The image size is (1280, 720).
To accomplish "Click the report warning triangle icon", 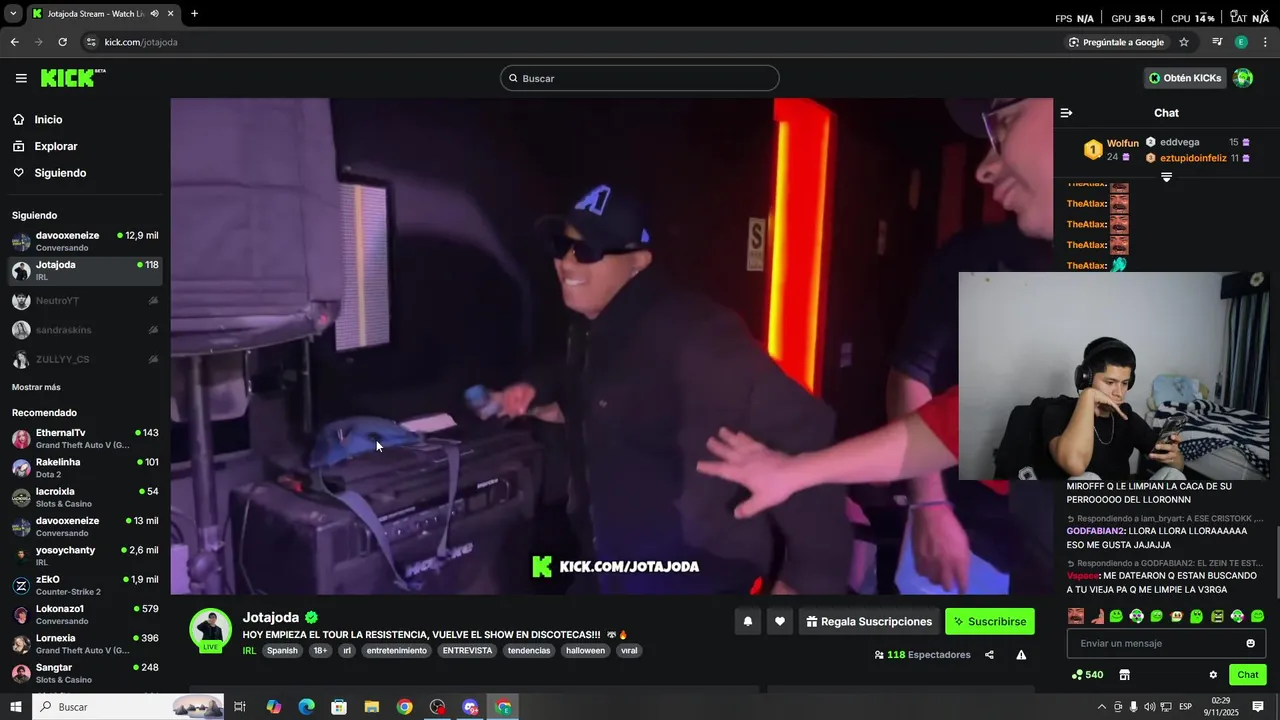I will tap(1021, 655).
